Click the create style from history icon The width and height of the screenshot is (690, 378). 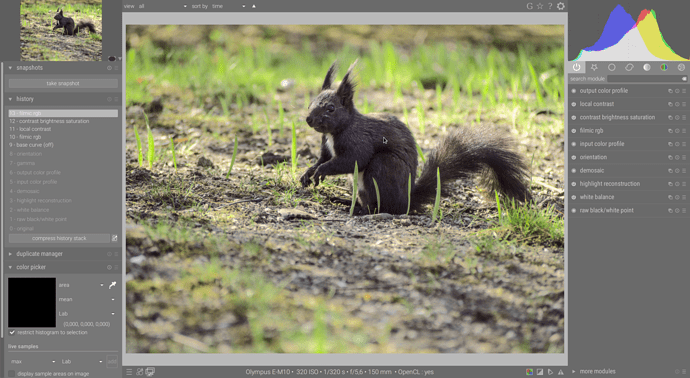click(114, 238)
